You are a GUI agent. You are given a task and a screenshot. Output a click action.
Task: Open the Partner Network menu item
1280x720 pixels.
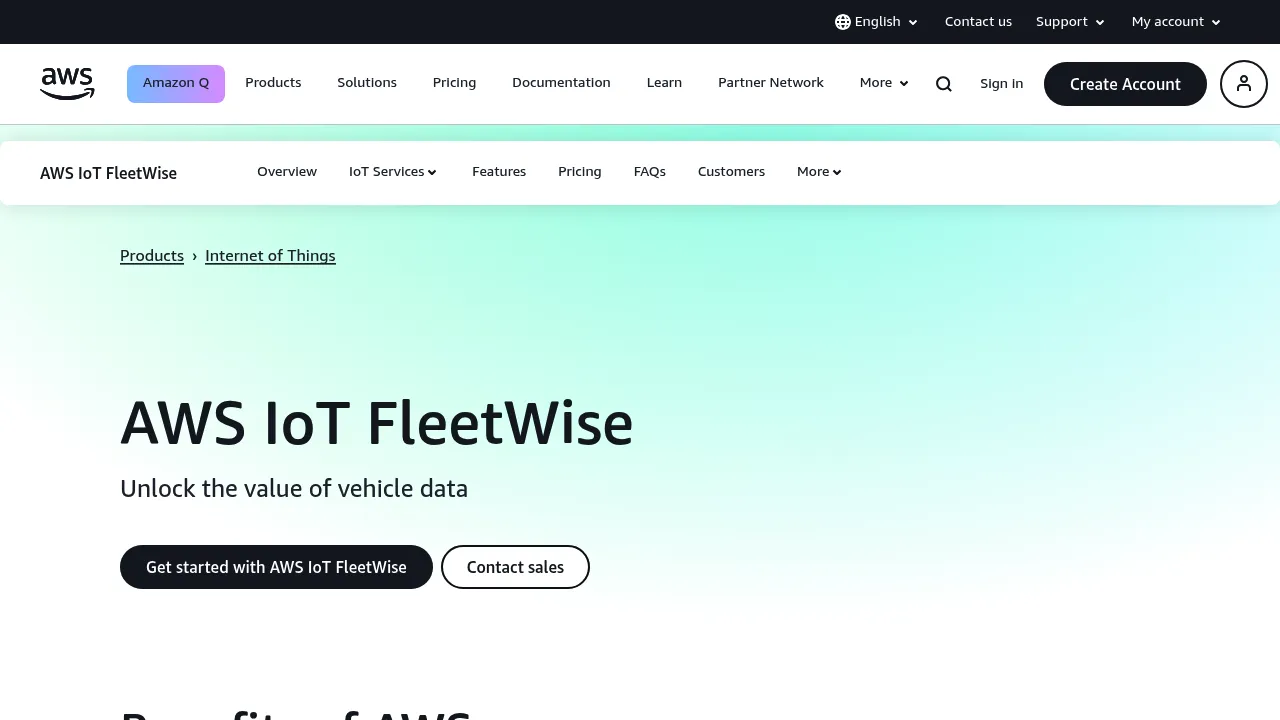click(771, 83)
